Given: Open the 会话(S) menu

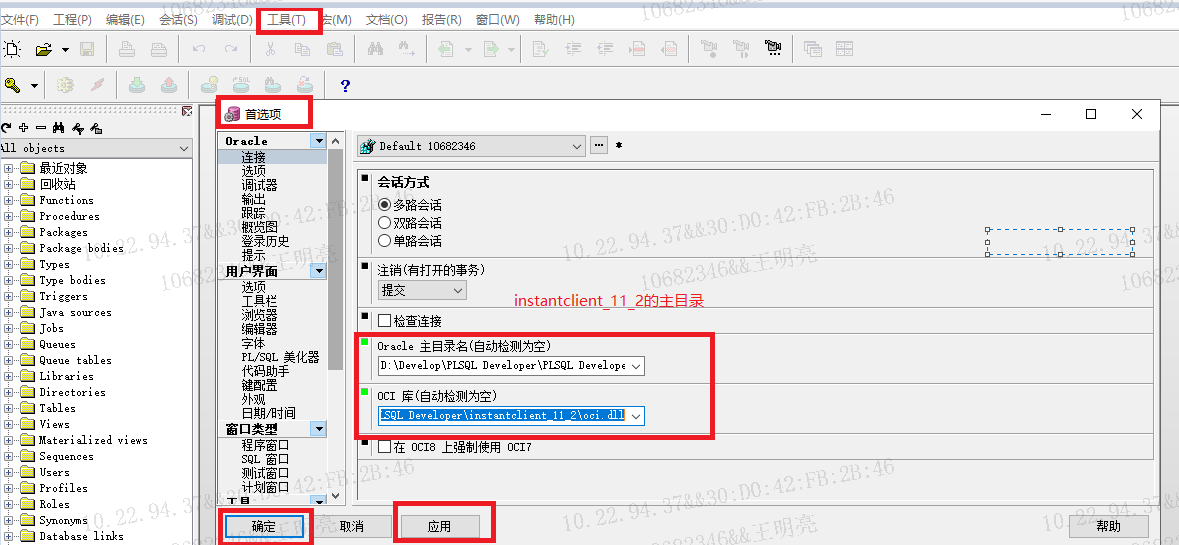Looking at the screenshot, I should tap(178, 20).
